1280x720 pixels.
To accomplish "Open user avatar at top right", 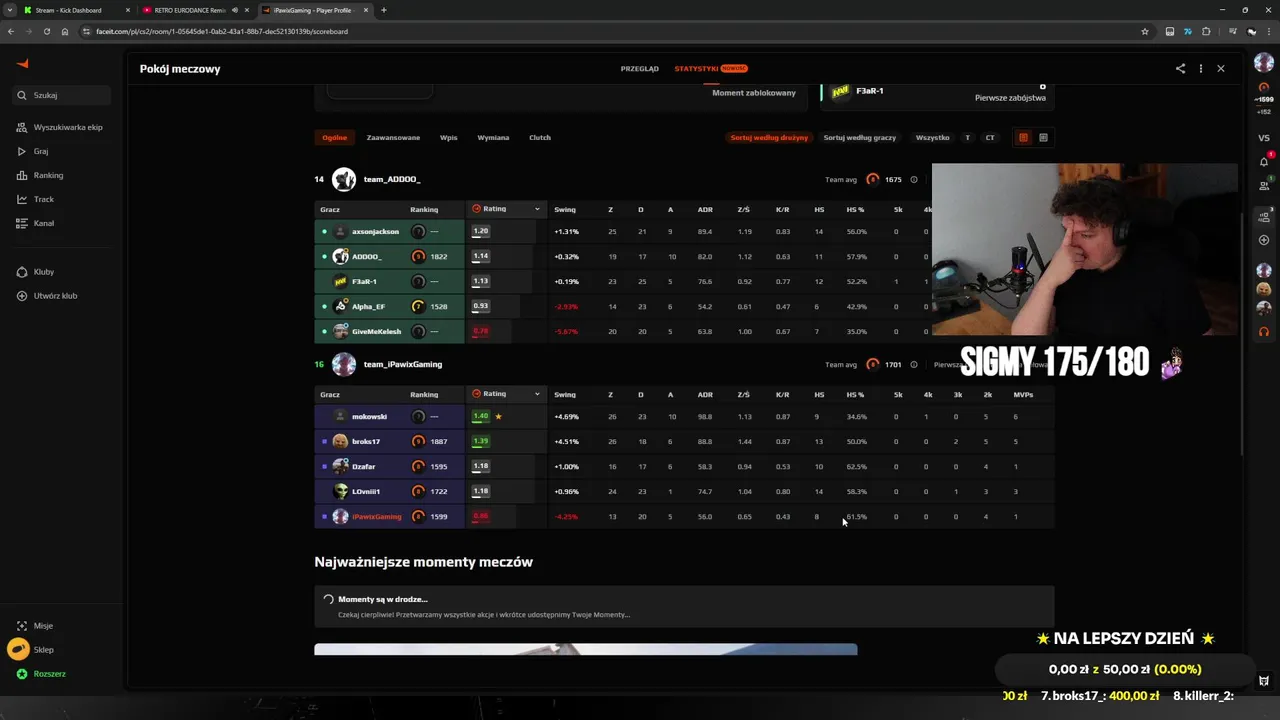I will click(x=1264, y=63).
